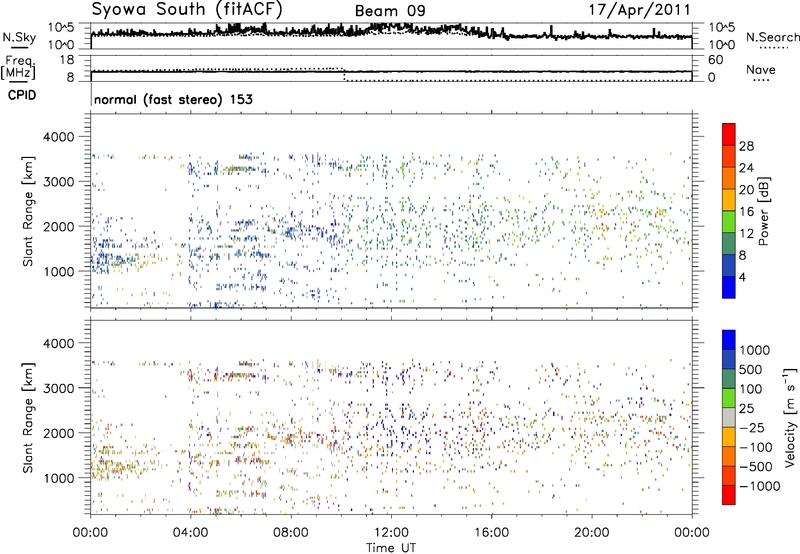Click the Velocity [m s-1] colorbar title
The image size is (800, 554).
[x=790, y=418]
